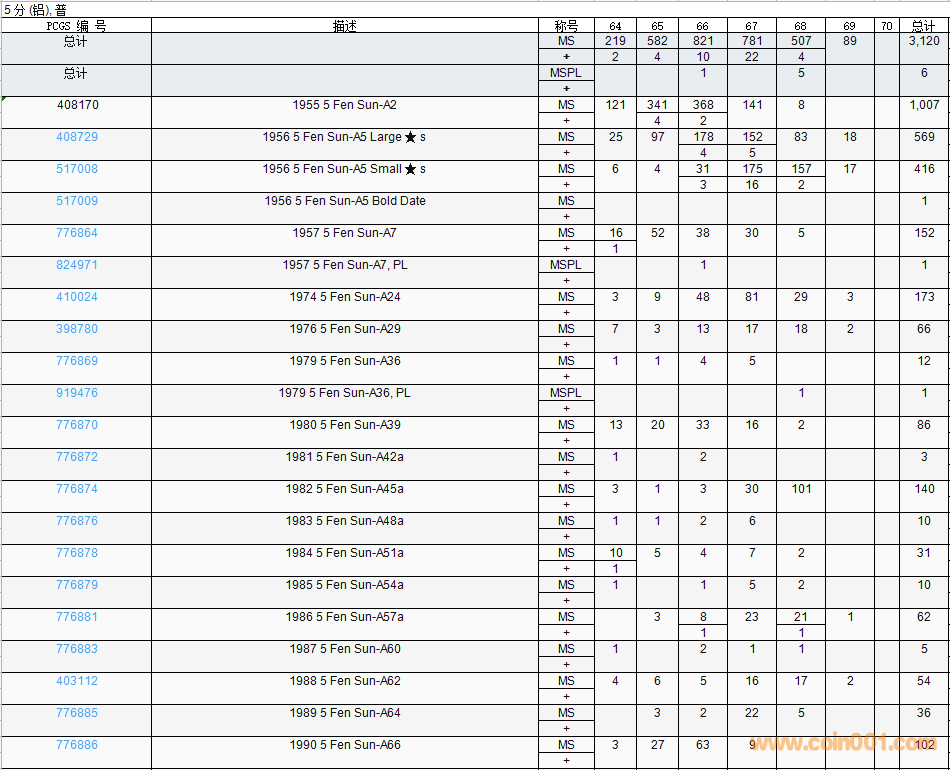Open link 517009 for Bold Date variety
Screen dimensions: 950x770
pos(77,201)
